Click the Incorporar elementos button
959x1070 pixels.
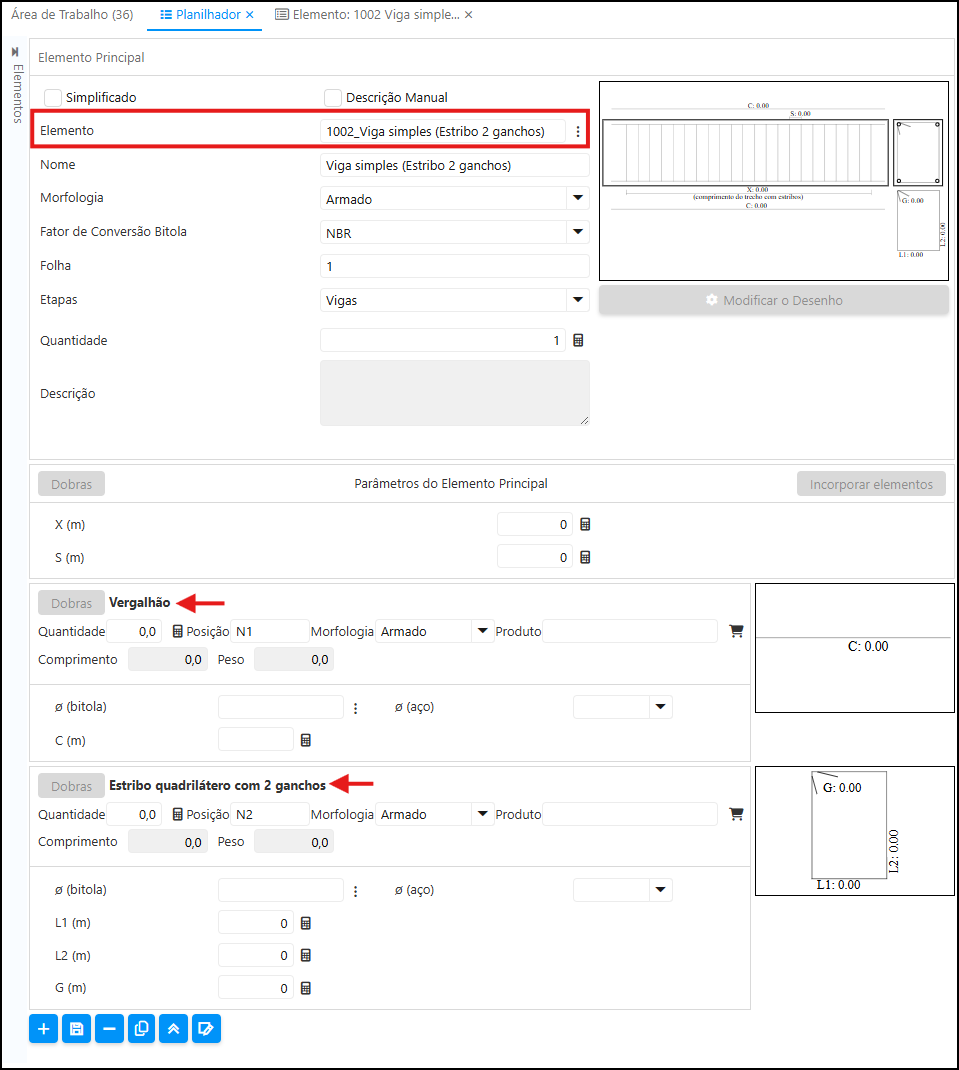tap(871, 484)
